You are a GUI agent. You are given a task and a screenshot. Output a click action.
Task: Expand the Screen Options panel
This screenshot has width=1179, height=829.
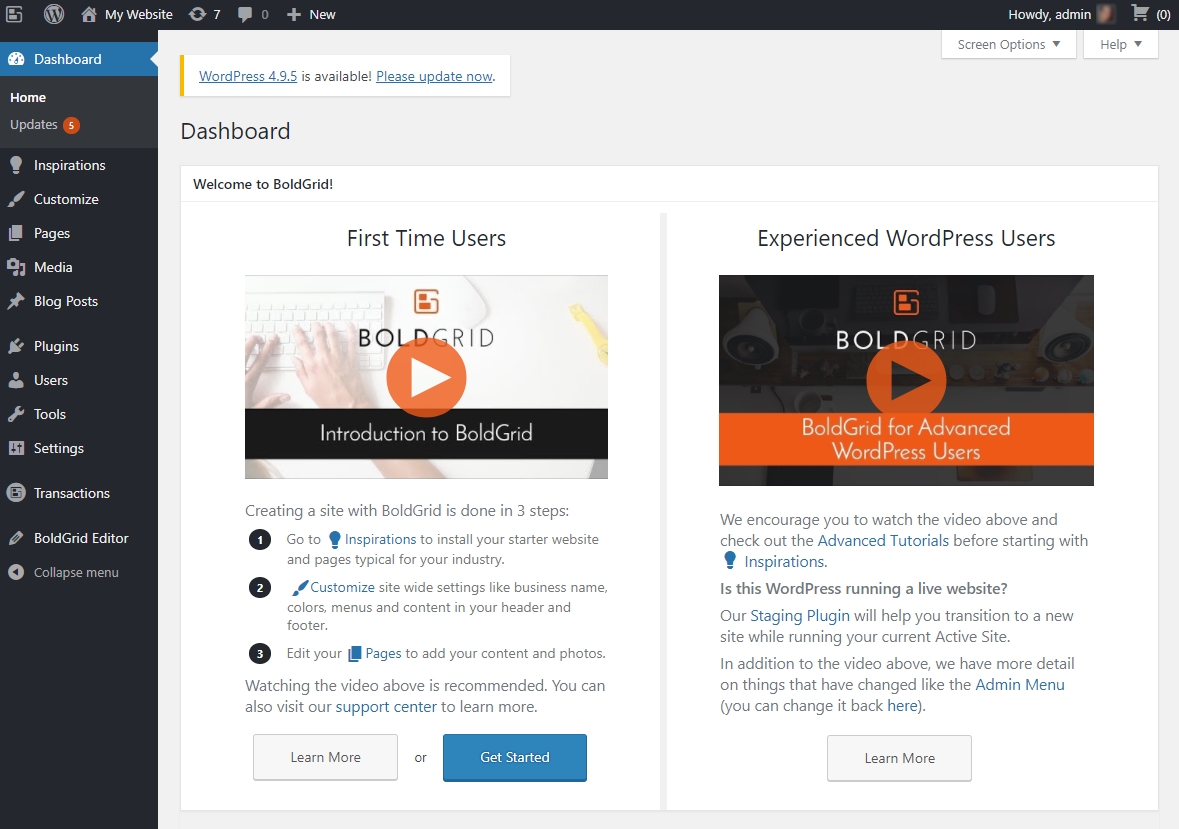pos(1008,44)
